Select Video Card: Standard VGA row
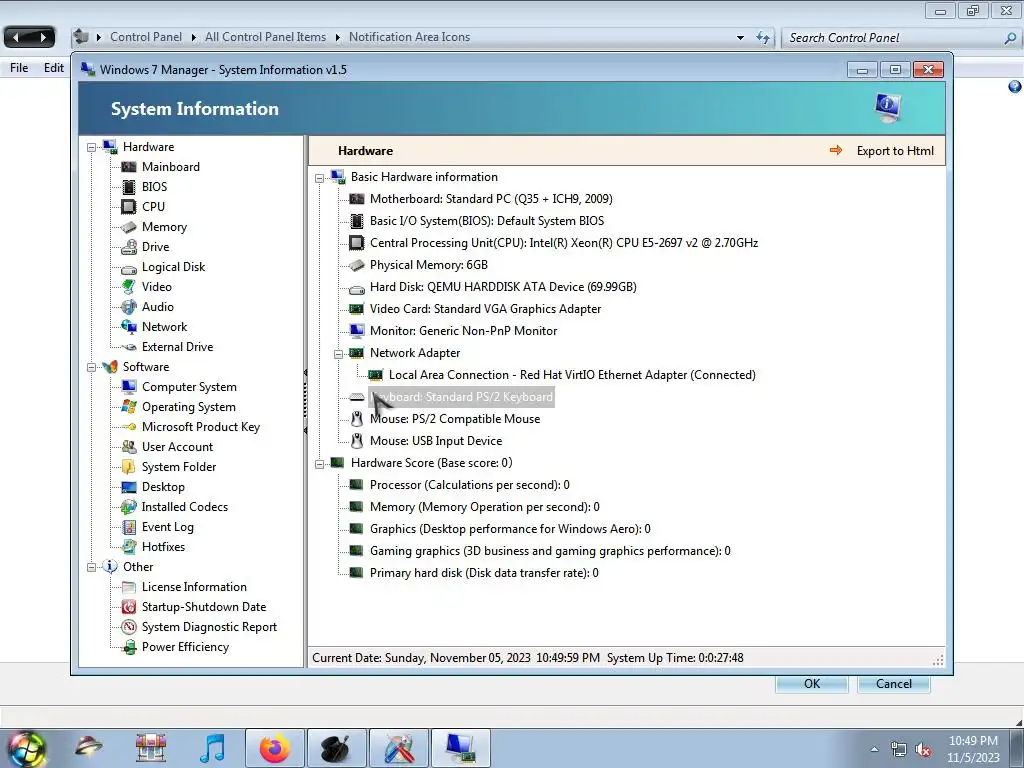Screen dimensions: 1024x768 (x=485, y=309)
